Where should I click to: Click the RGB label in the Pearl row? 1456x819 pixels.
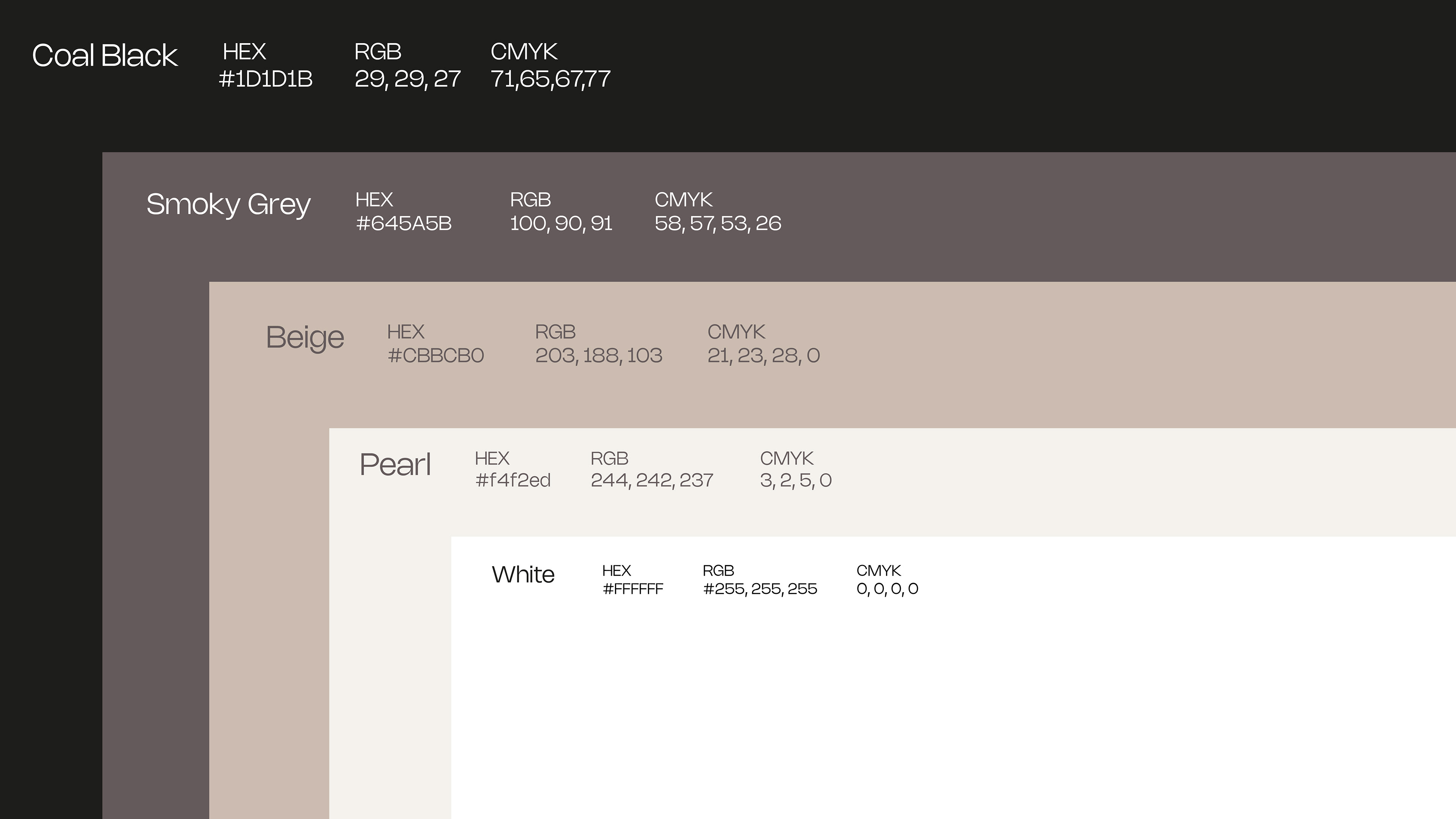coord(609,458)
